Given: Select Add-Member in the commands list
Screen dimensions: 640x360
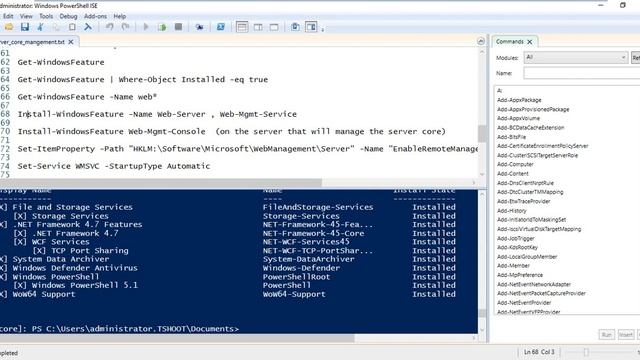Looking at the screenshot, I should [x=513, y=266].
